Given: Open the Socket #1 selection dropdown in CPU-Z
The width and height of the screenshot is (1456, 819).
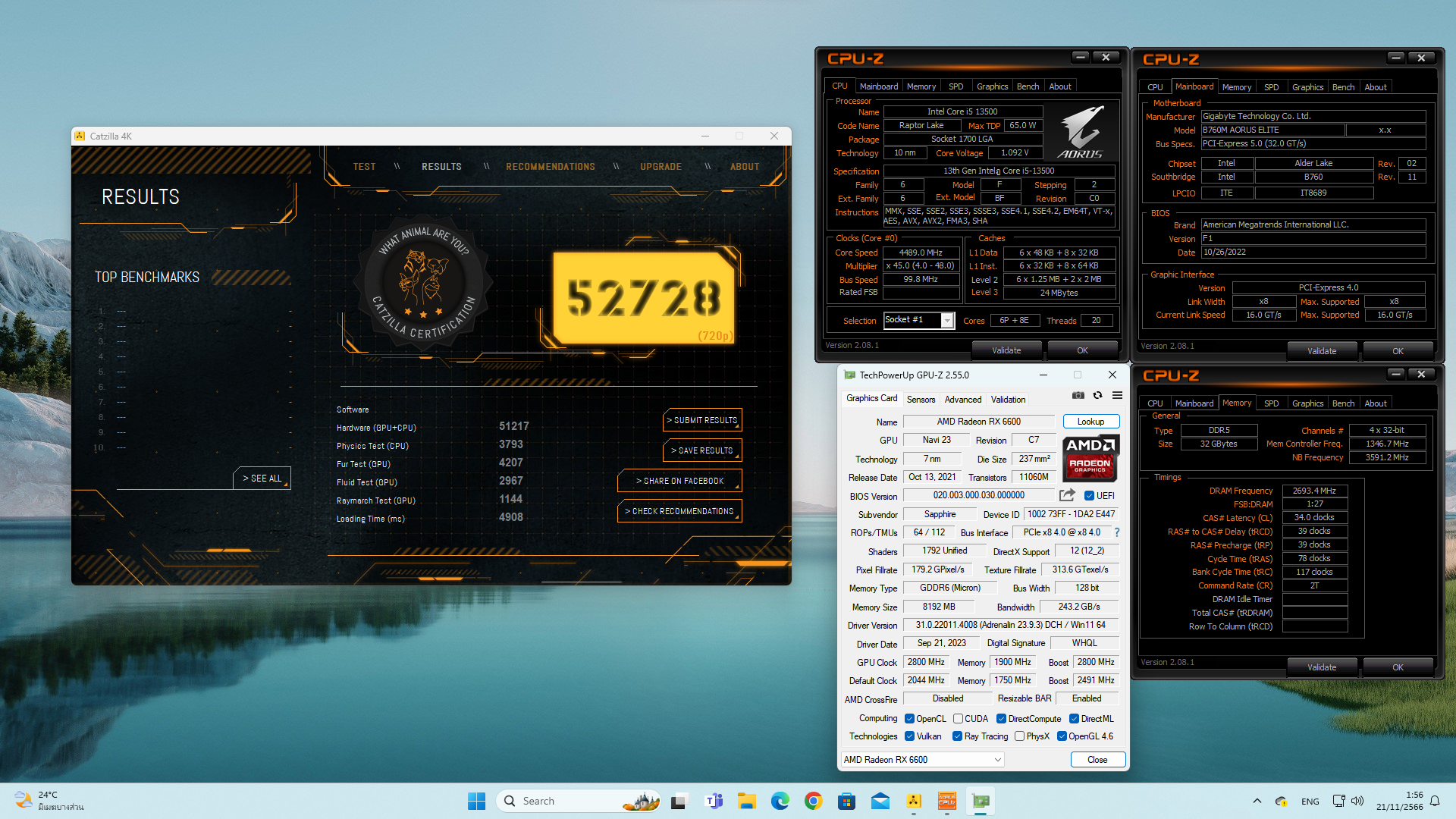Looking at the screenshot, I should tap(918, 320).
